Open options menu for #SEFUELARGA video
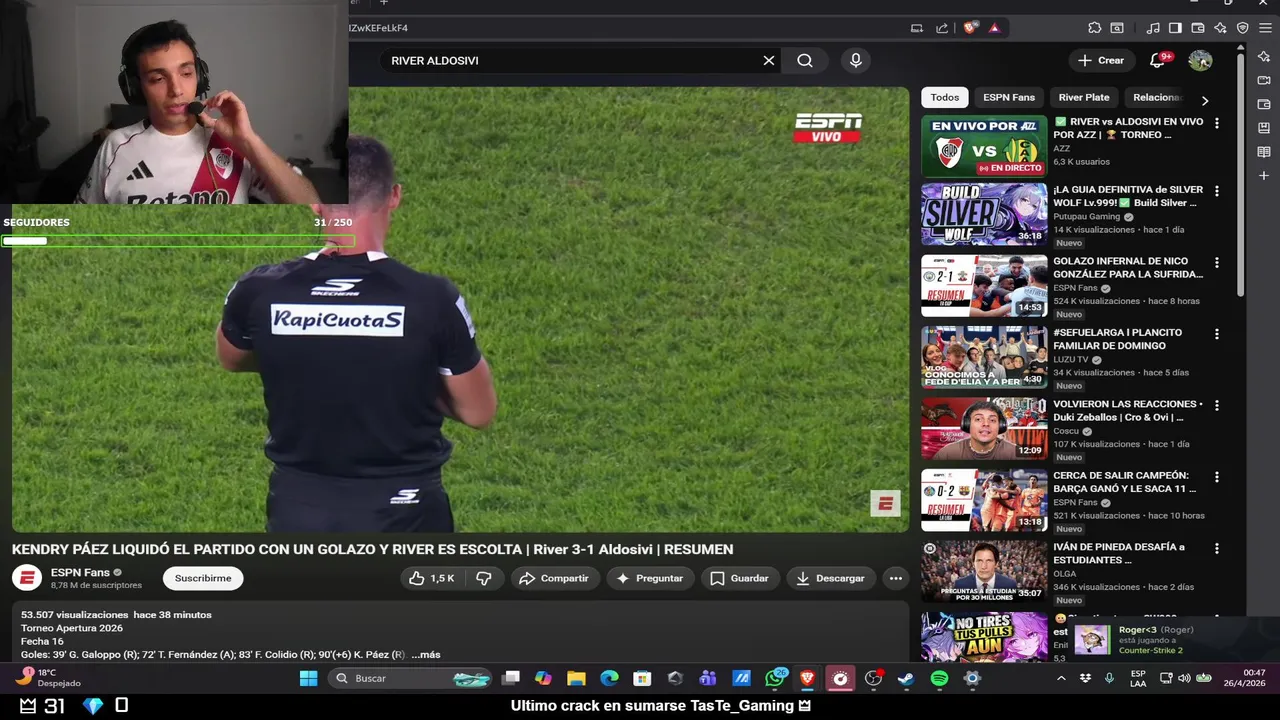This screenshot has width=1280, height=720. pos(1217,334)
